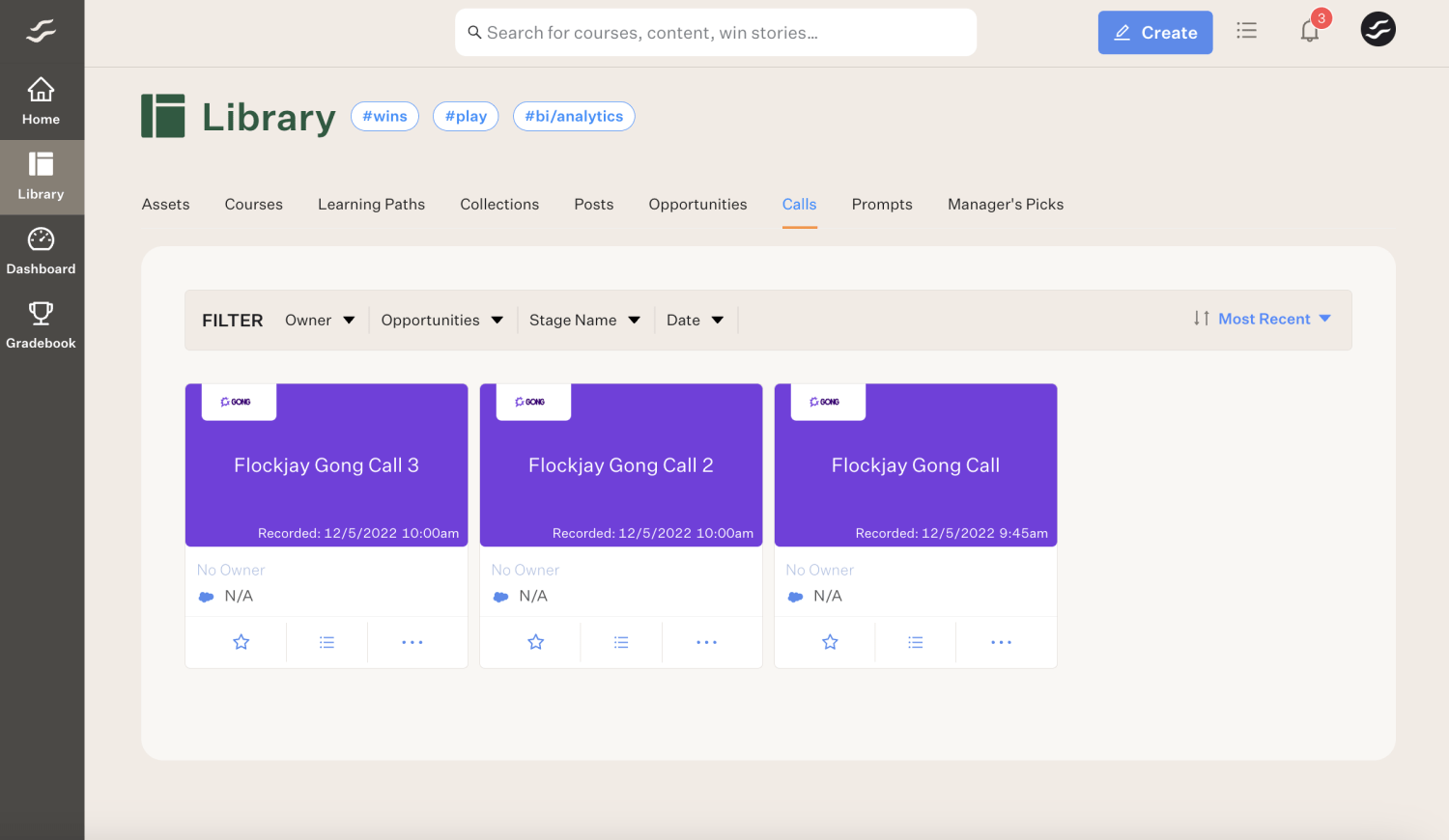Click list icon on Flockjay Gong Call card
1449x840 pixels.
[915, 642]
